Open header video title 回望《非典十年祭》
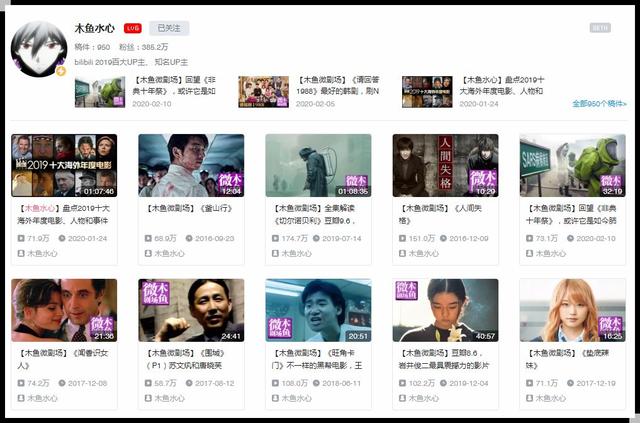Screen dimensions: 640x423 174,85
